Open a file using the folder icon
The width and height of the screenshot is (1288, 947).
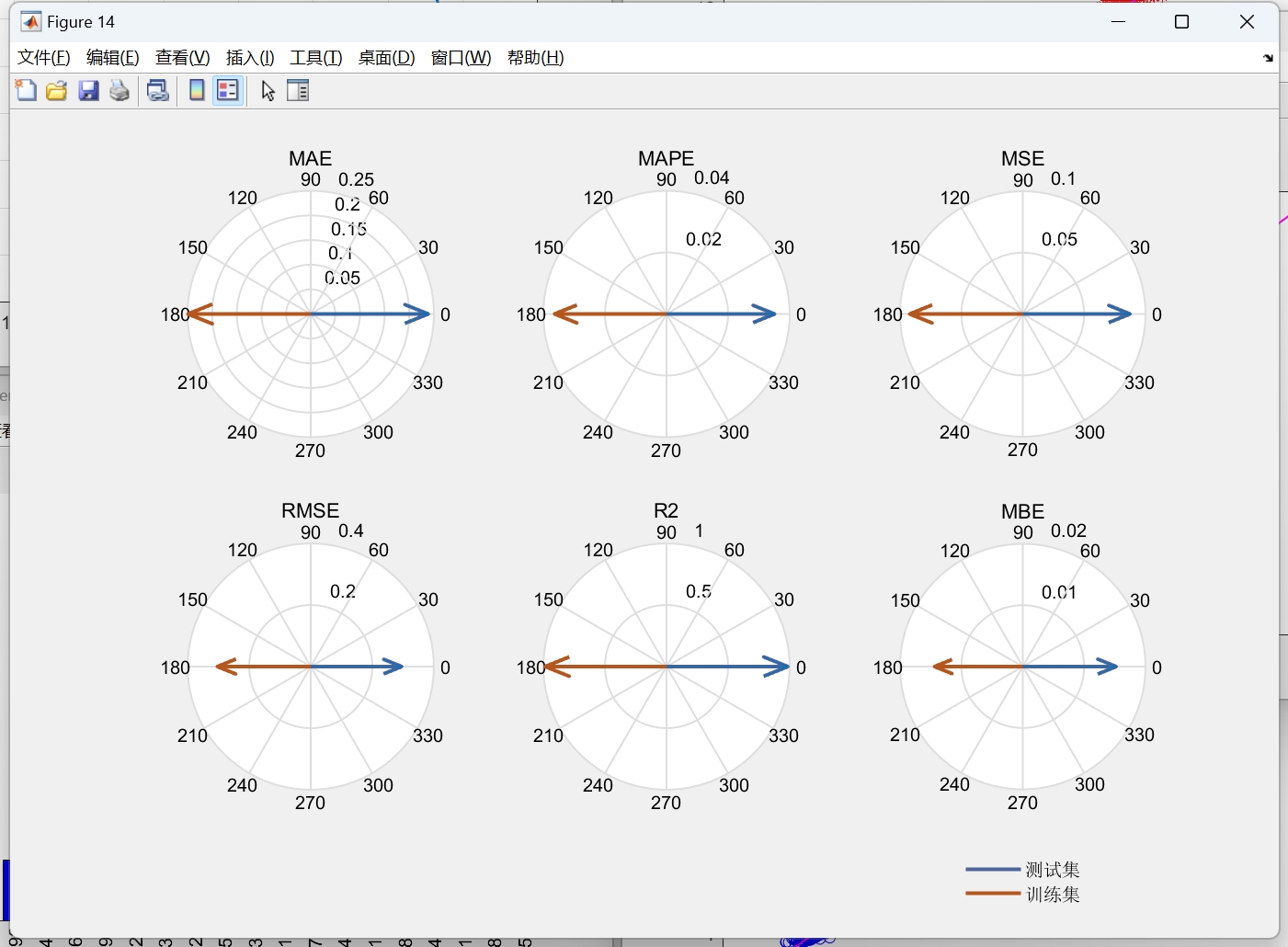57,90
